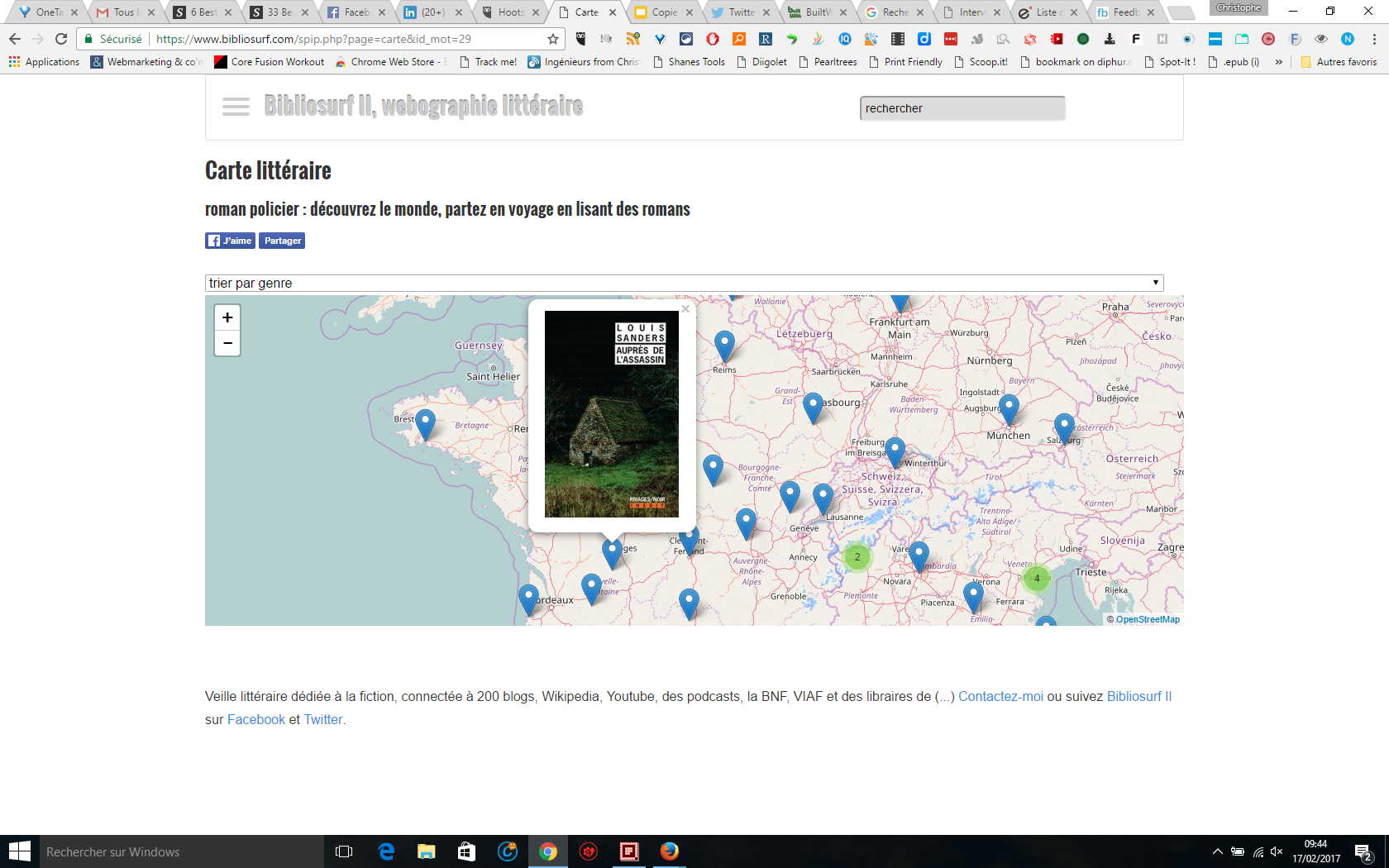
Task: Open the Windows Start menu
Action: click(x=19, y=851)
